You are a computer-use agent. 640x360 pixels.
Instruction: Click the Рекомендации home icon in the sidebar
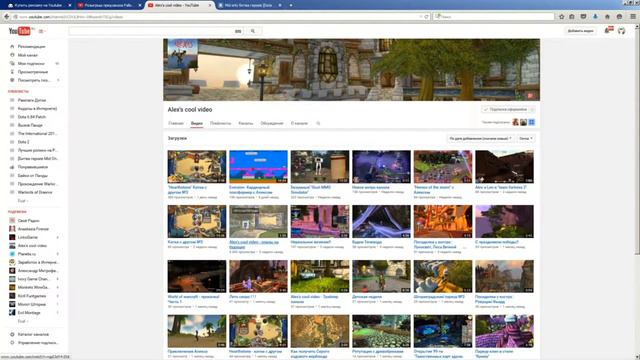pos(12,47)
